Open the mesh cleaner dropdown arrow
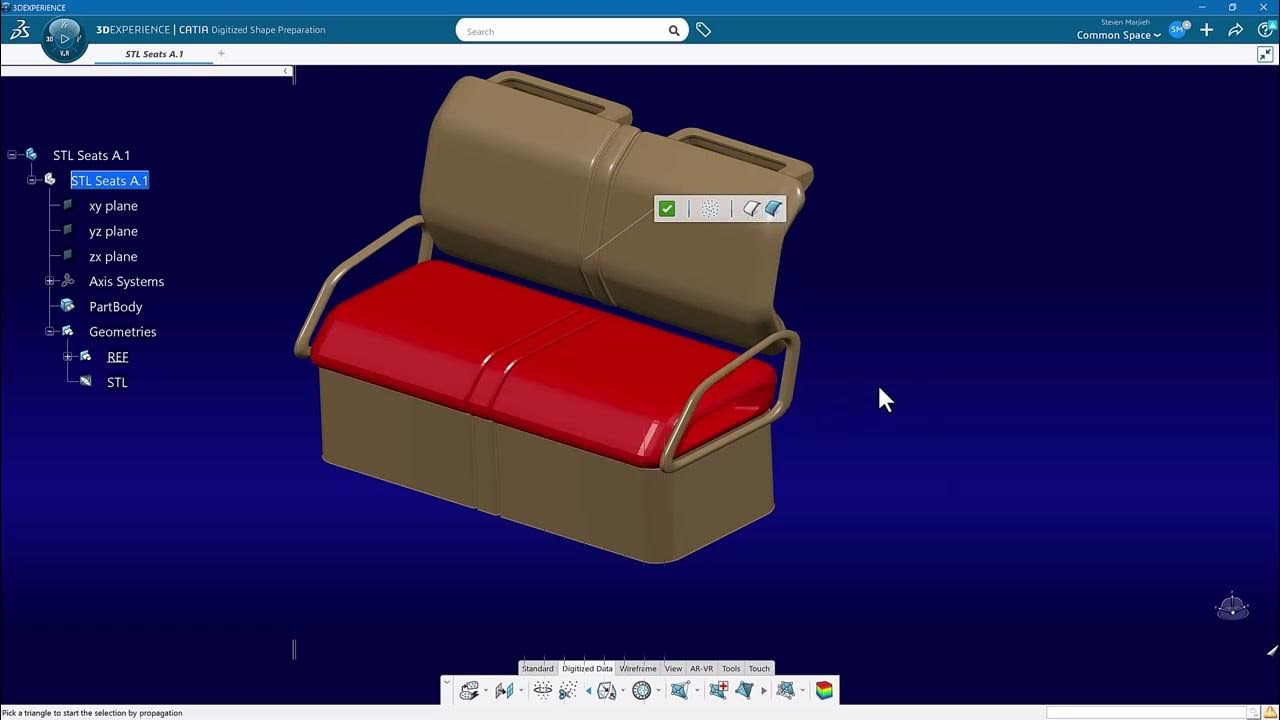Viewport: 1280px width, 720px height. pos(623,690)
